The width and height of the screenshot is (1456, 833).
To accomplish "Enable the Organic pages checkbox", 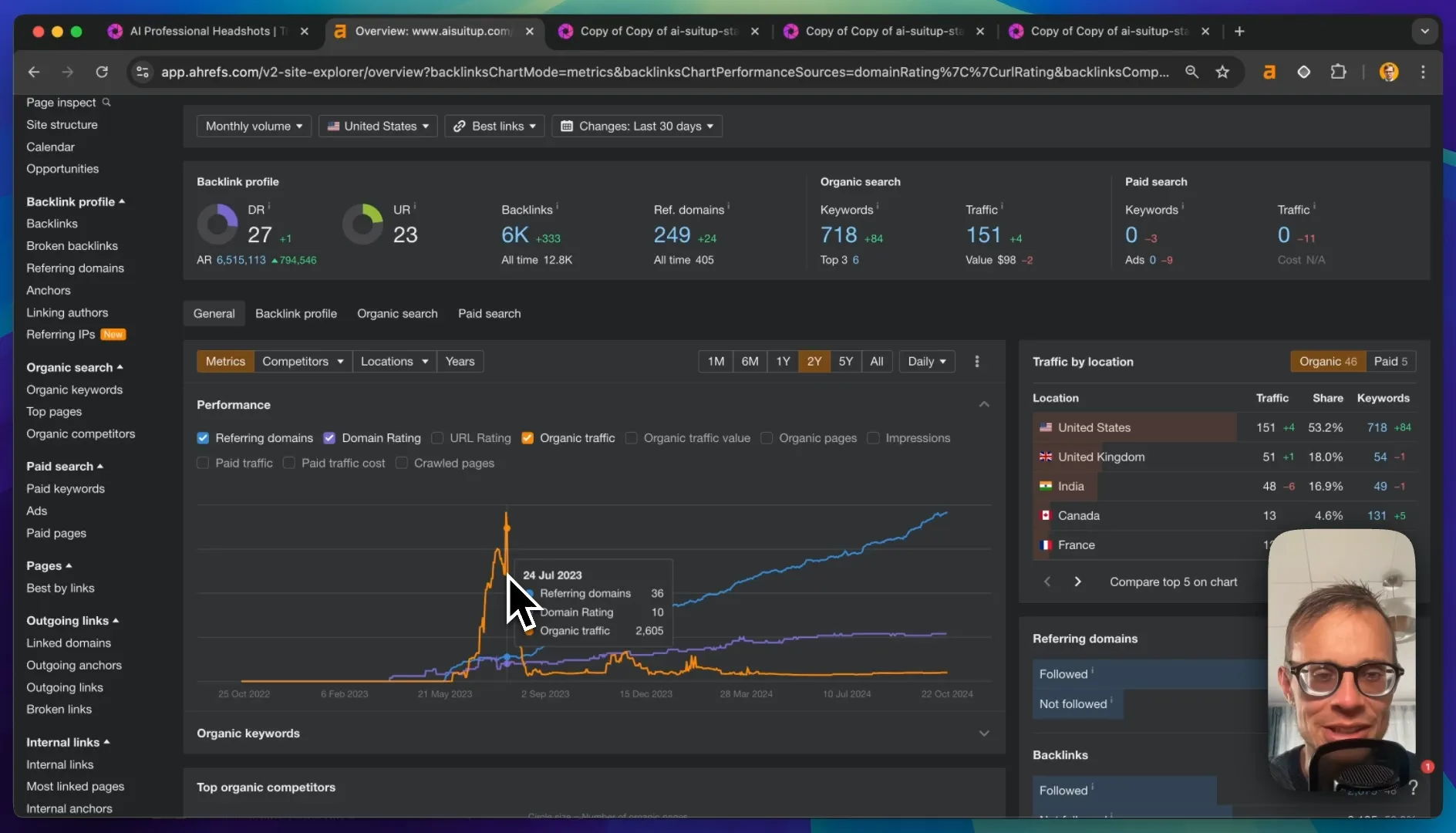I will coord(767,438).
